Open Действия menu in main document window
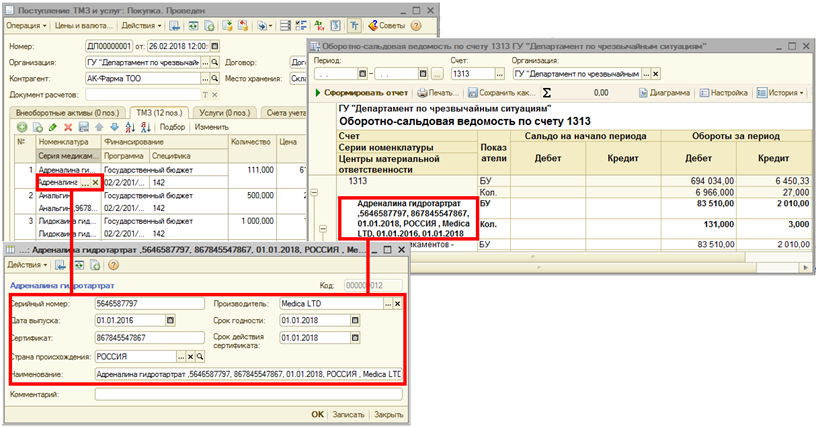The image size is (818, 428). point(140,23)
